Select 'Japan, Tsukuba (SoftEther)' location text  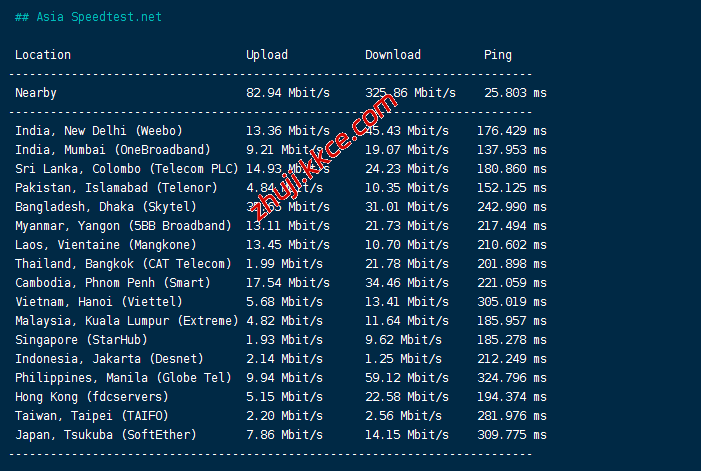[x=106, y=435]
